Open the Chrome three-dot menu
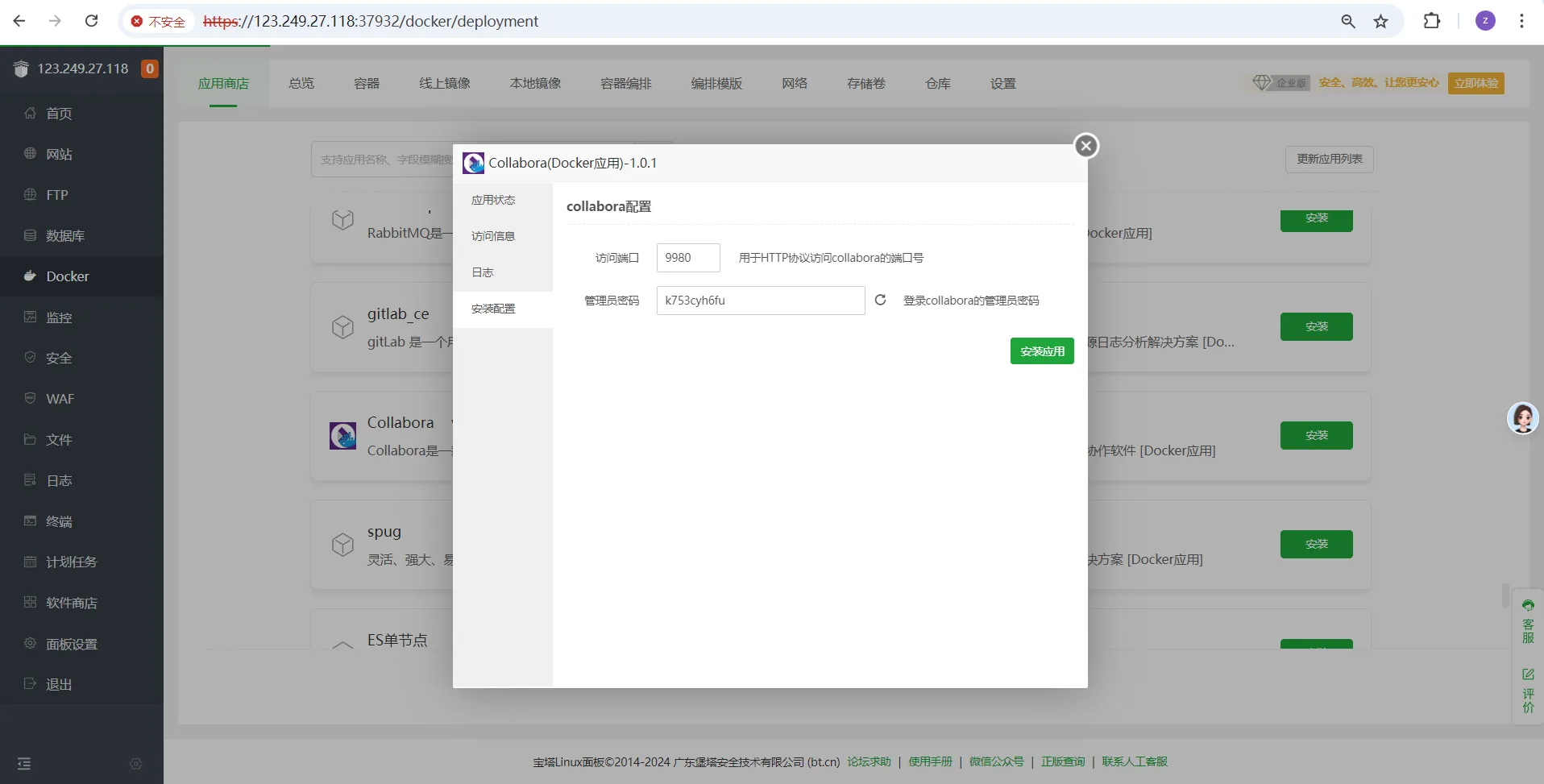This screenshot has width=1544, height=784. pyautogui.click(x=1521, y=21)
